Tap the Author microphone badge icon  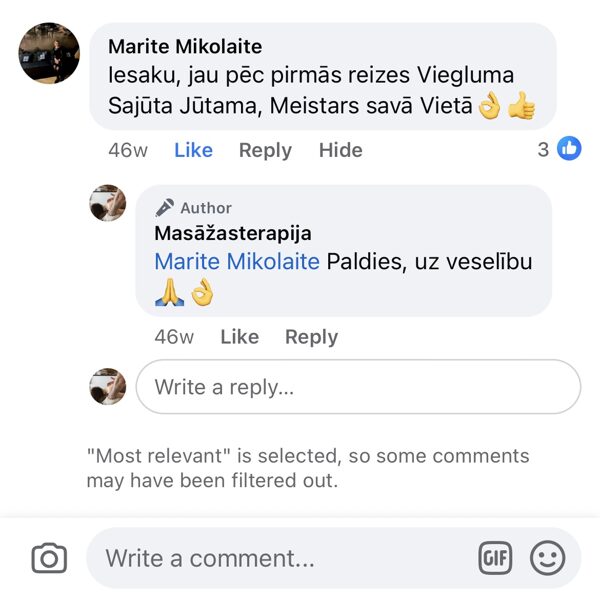click(x=165, y=208)
